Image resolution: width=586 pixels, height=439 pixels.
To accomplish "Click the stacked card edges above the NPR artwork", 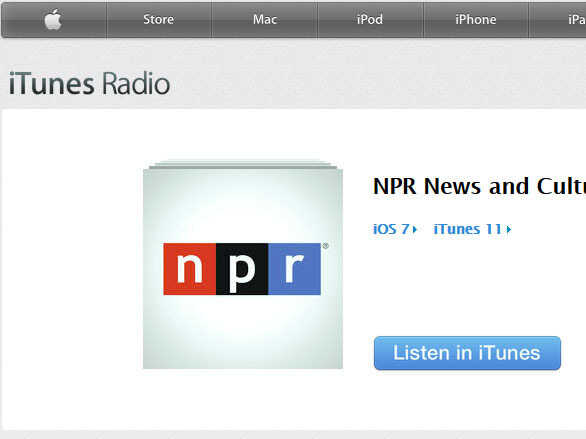I will coord(243,165).
